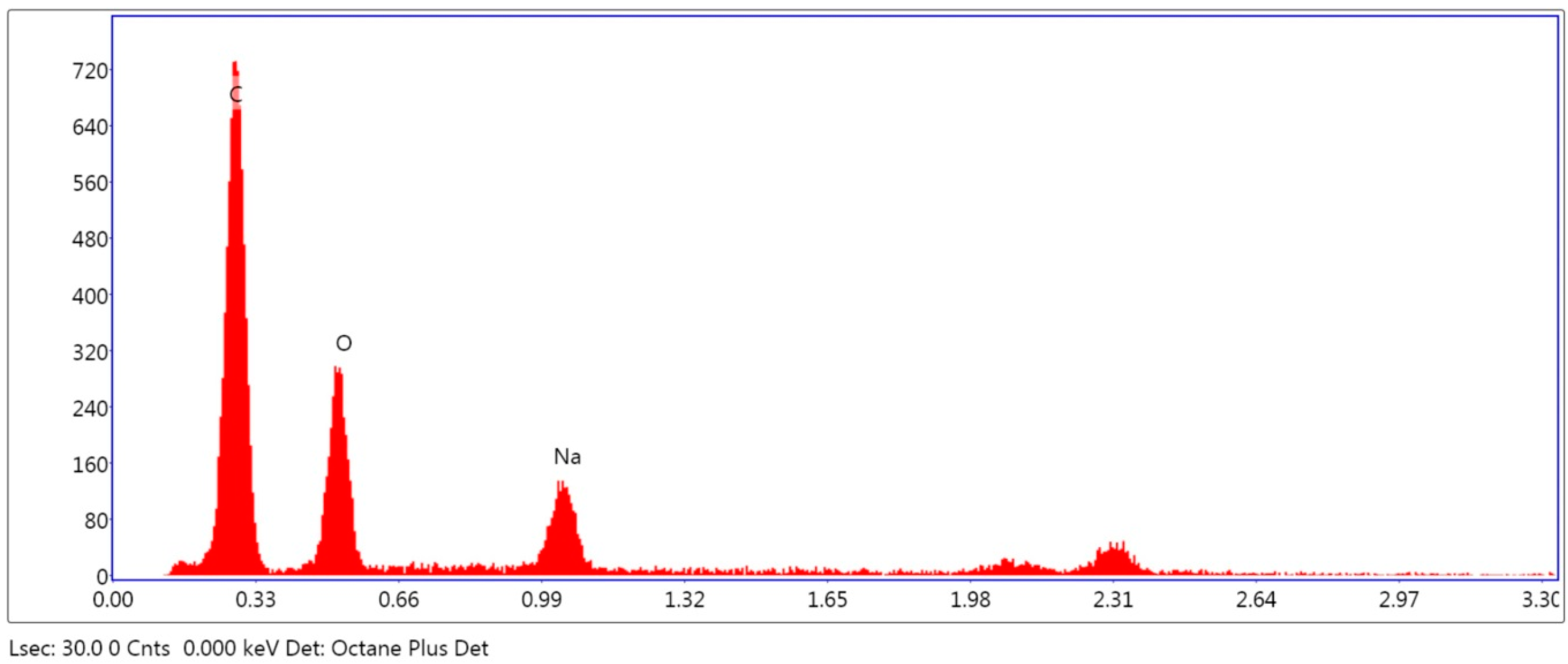Click the C peak label

pos(235,95)
